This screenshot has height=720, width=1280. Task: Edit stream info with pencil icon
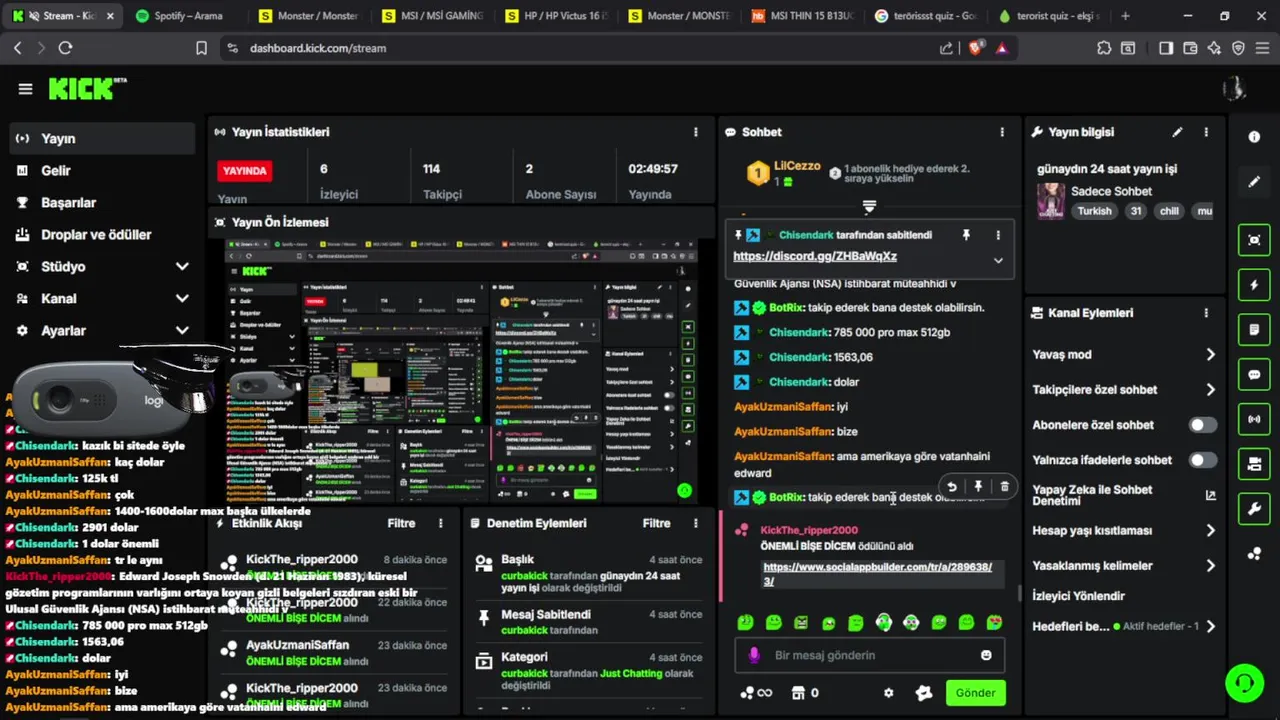coord(1177,132)
